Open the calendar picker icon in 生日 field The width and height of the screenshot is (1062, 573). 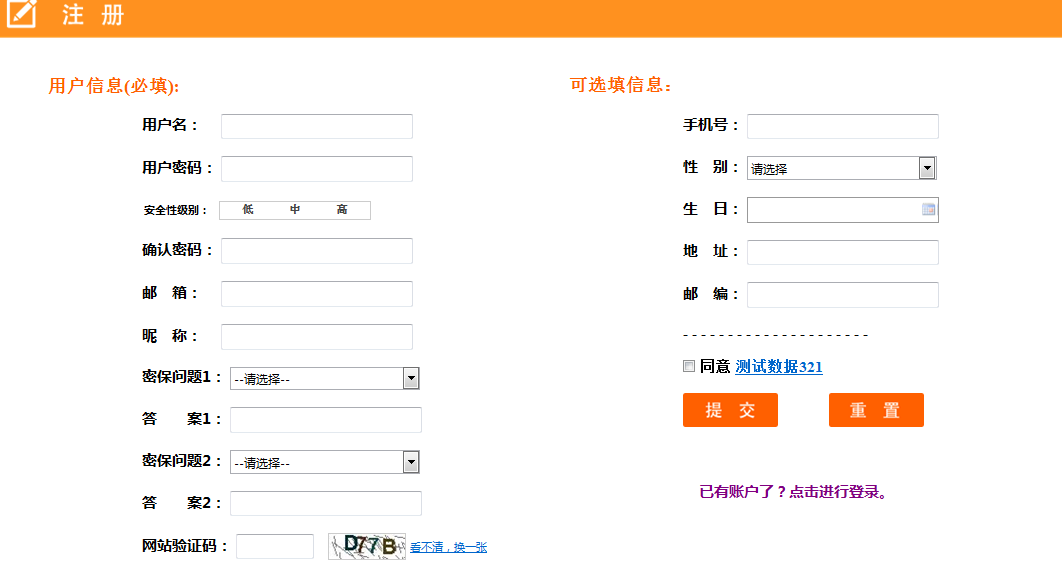928,210
